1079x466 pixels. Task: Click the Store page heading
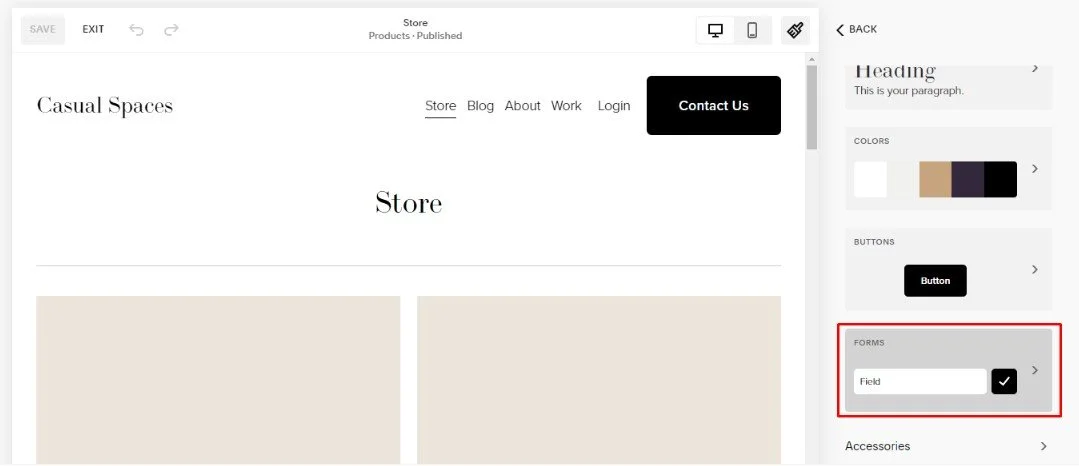(x=409, y=203)
